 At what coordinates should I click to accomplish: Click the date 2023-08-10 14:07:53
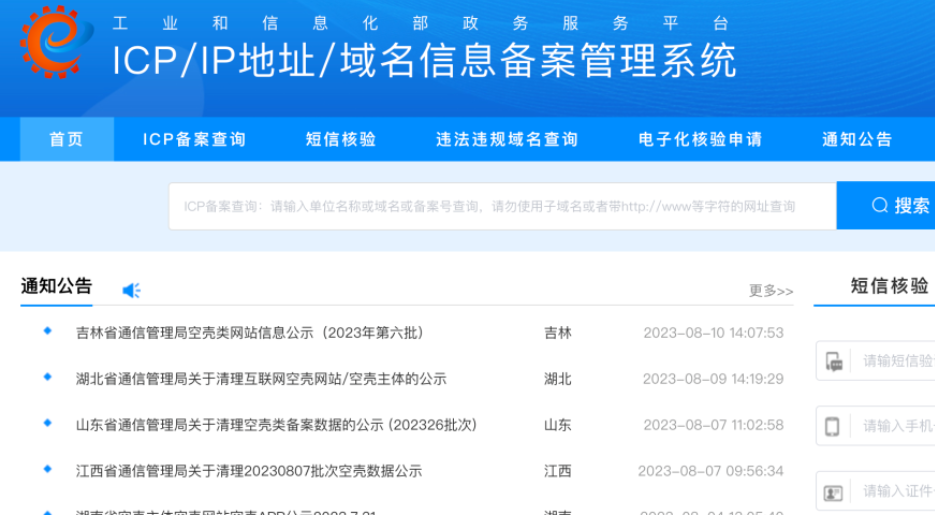point(713,333)
